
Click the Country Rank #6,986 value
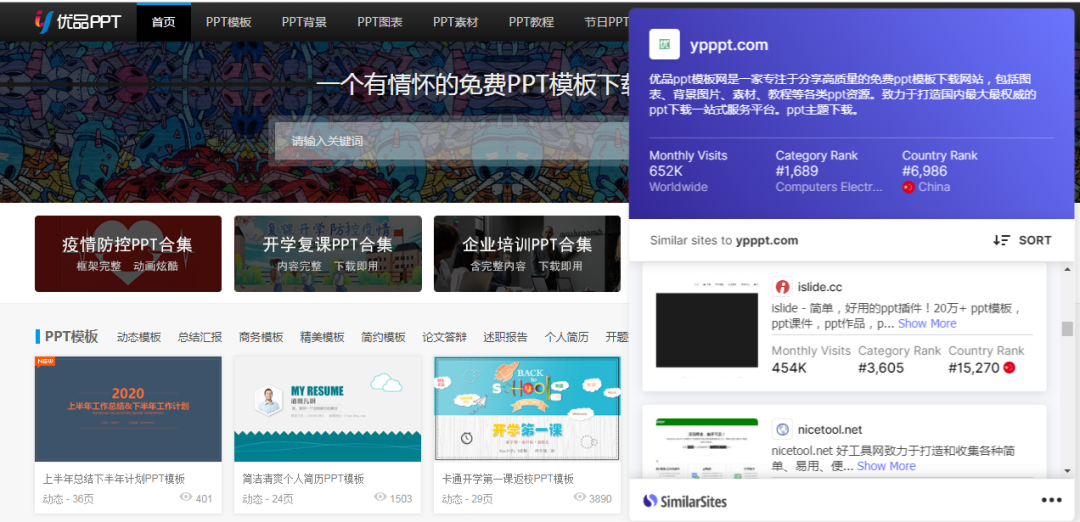(x=924, y=171)
